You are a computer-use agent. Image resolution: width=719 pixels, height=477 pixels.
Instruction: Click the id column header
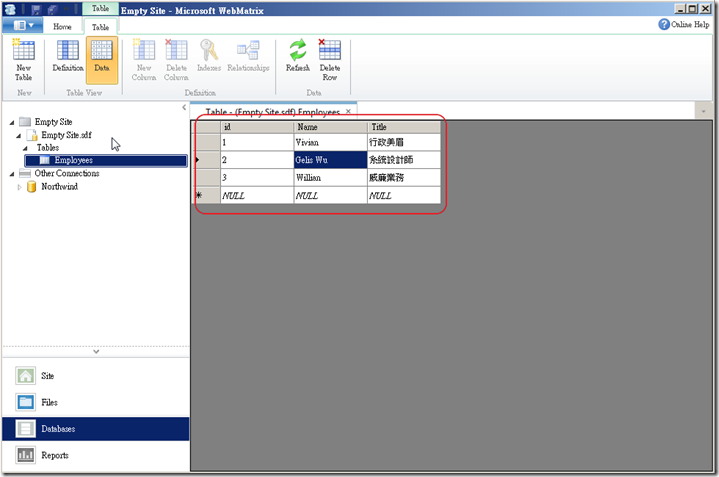pos(257,127)
